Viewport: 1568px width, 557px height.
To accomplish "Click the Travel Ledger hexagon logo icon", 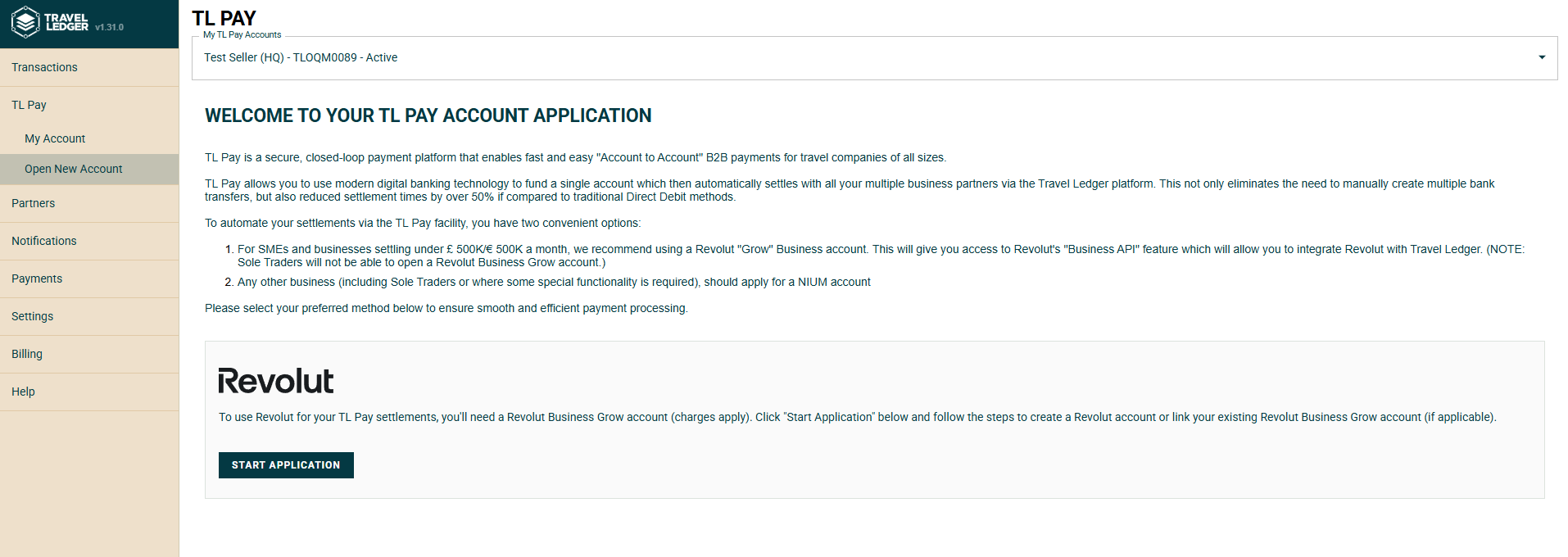I will [x=25, y=22].
